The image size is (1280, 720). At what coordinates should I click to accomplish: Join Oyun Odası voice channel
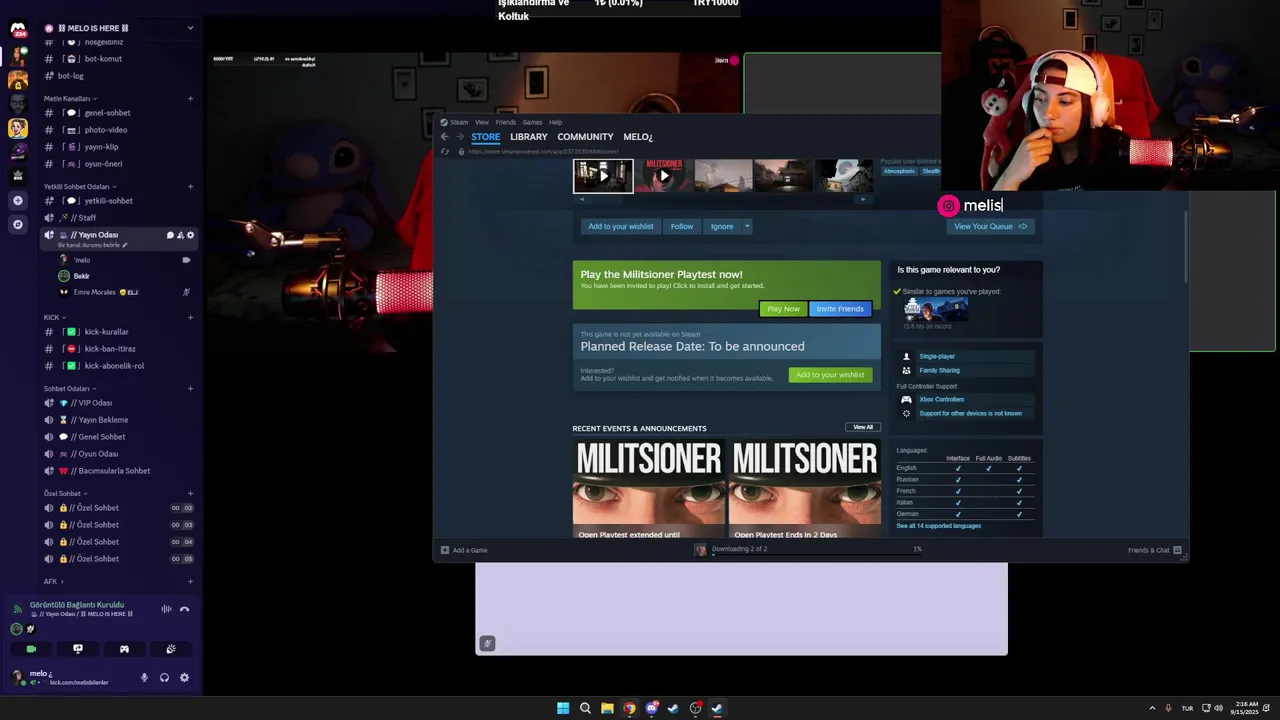[x=119, y=454]
